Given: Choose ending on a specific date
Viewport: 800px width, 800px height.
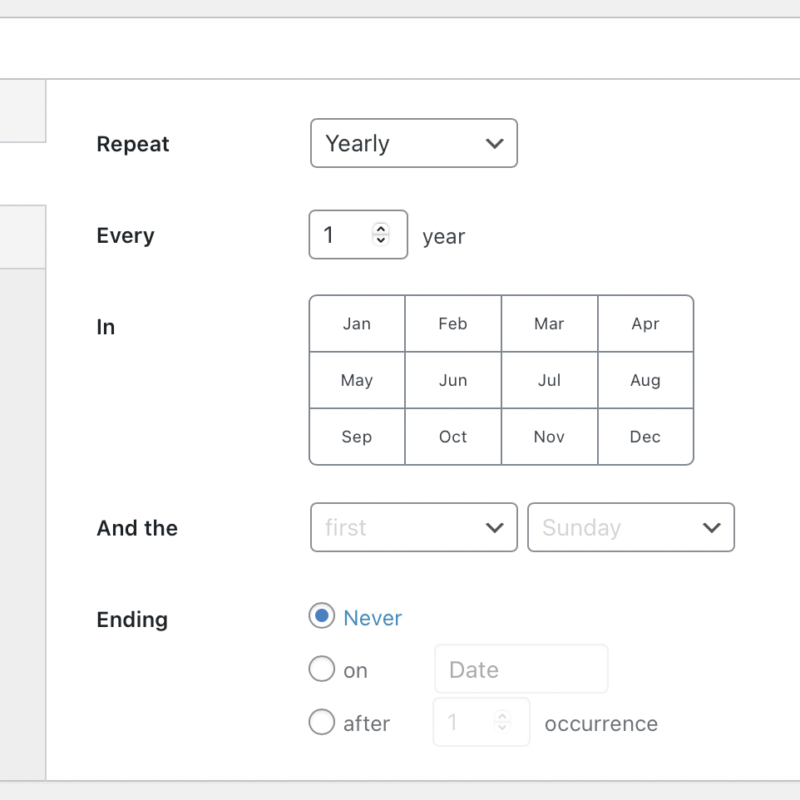Looking at the screenshot, I should click(x=322, y=669).
